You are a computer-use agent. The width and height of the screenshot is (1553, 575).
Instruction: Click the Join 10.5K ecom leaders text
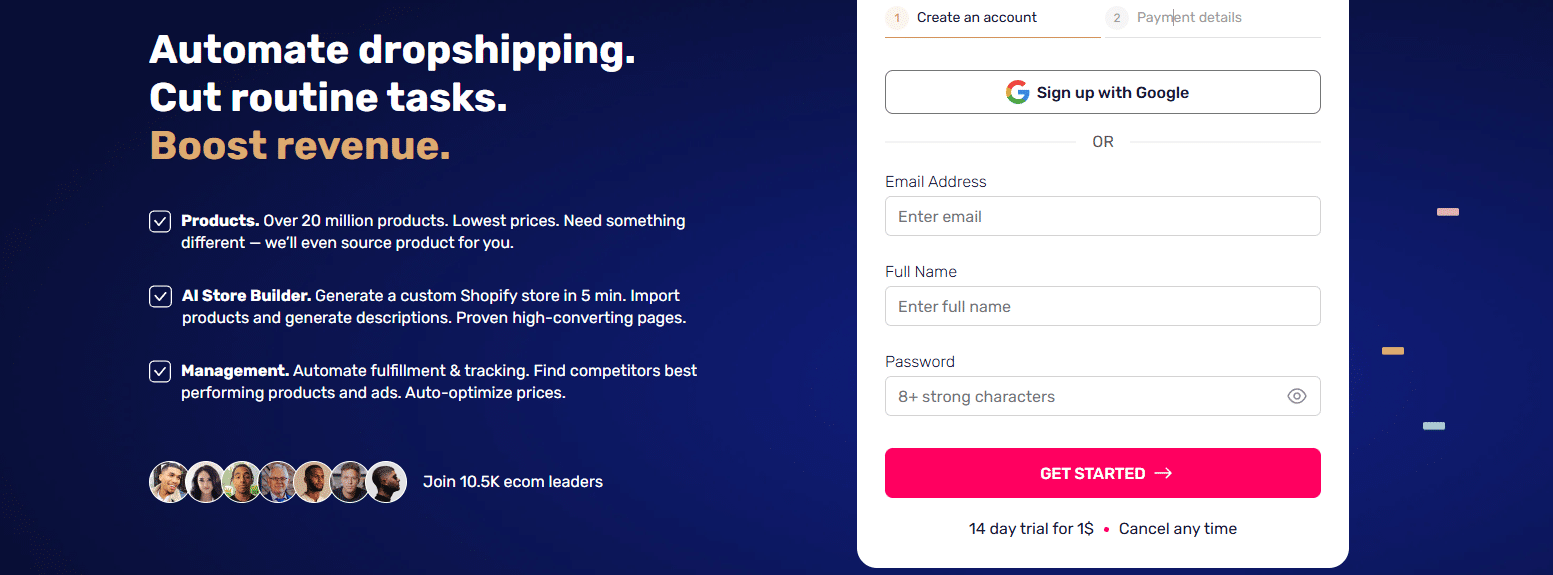click(x=512, y=482)
